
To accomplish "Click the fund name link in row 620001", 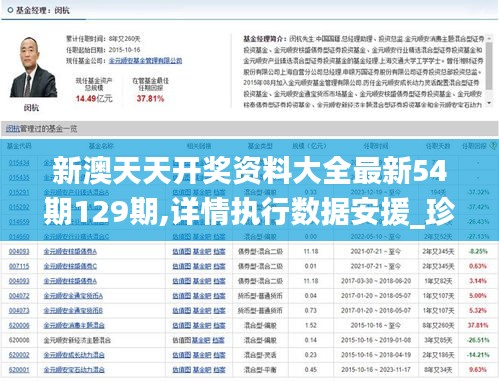I will point(74,370).
